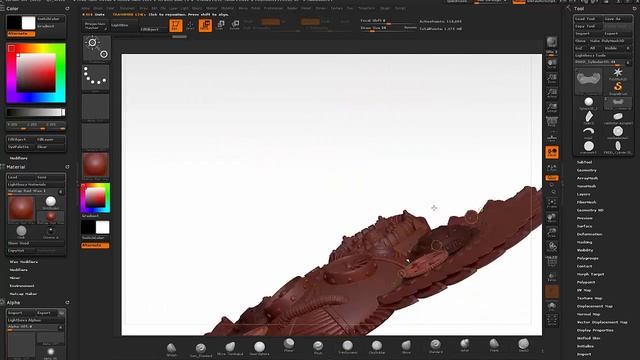Image resolution: width=640 pixels, height=360 pixels.
Task: Click the Frame mesh icon
Action: tap(552, 203)
